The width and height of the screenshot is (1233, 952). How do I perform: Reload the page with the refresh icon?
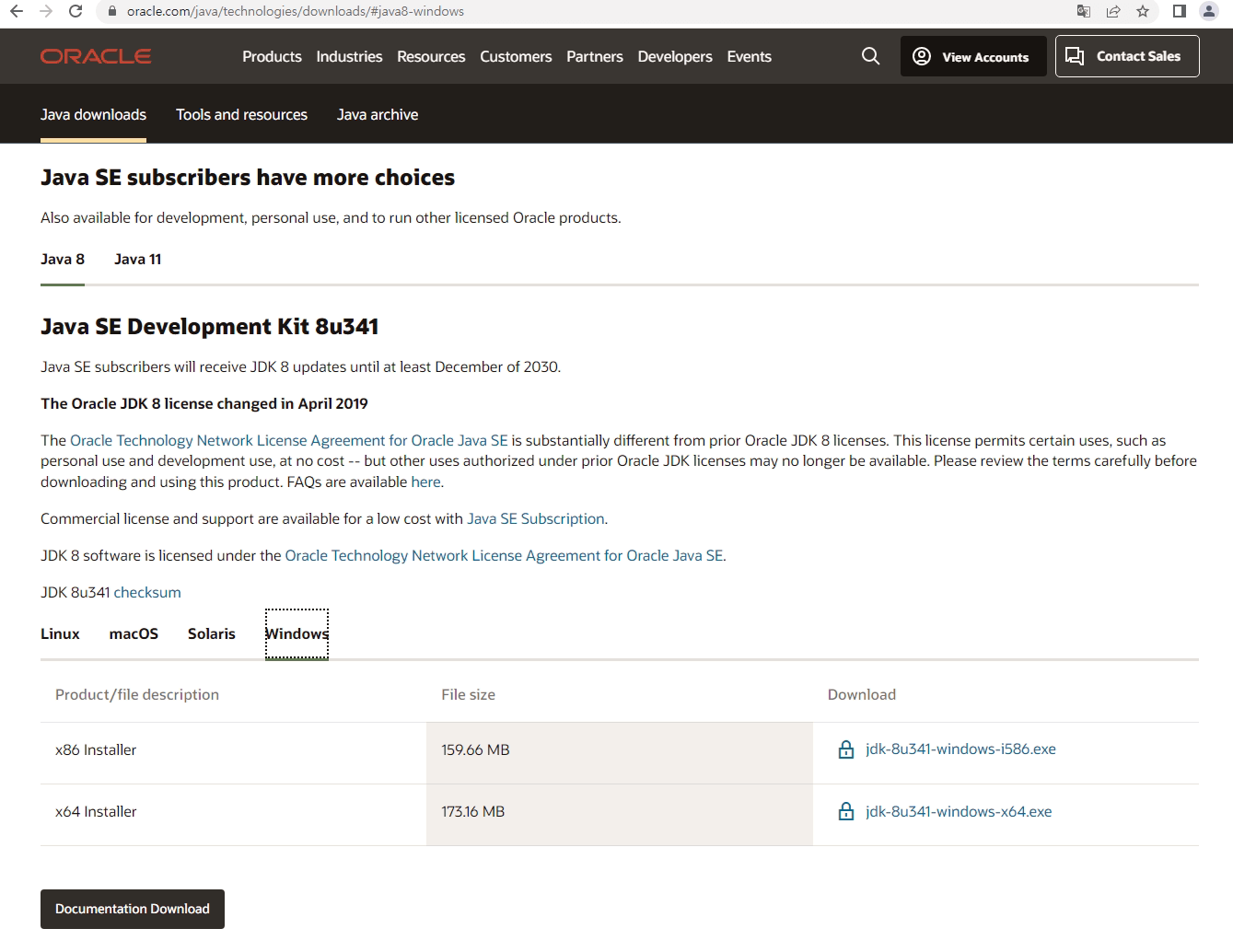pyautogui.click(x=76, y=11)
